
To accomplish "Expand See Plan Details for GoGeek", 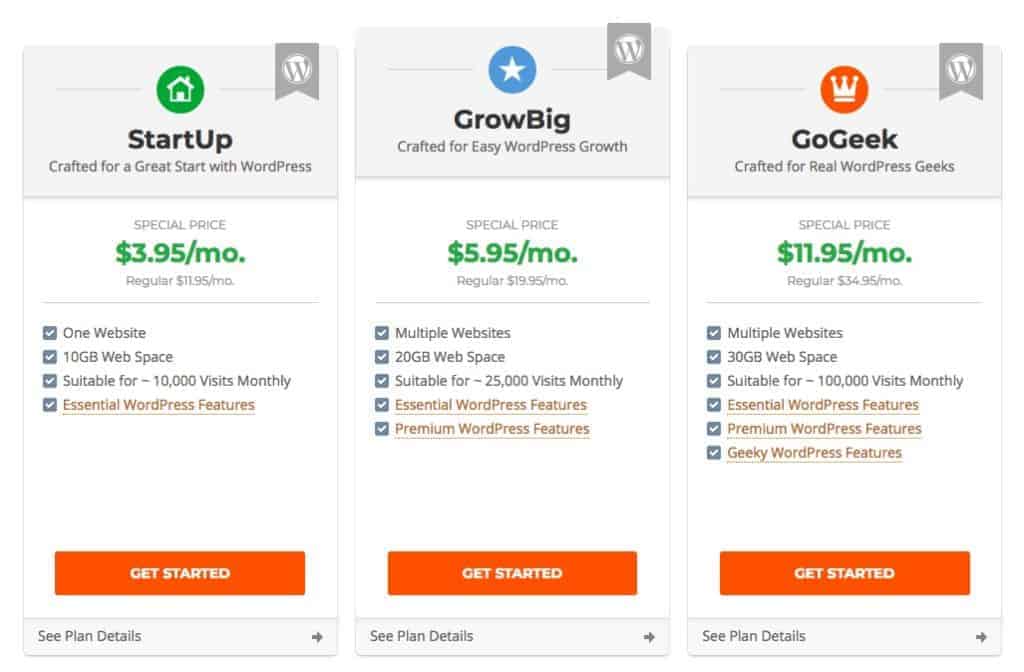I will coord(844,636).
